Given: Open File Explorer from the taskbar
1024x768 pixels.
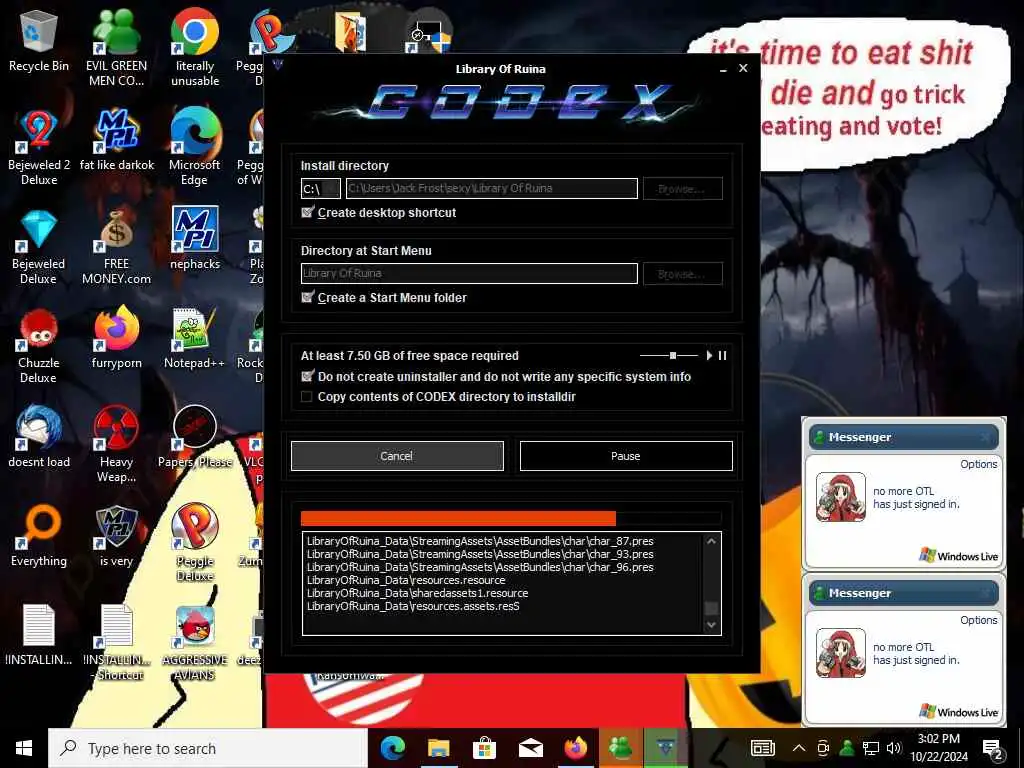Looking at the screenshot, I should click(438, 748).
